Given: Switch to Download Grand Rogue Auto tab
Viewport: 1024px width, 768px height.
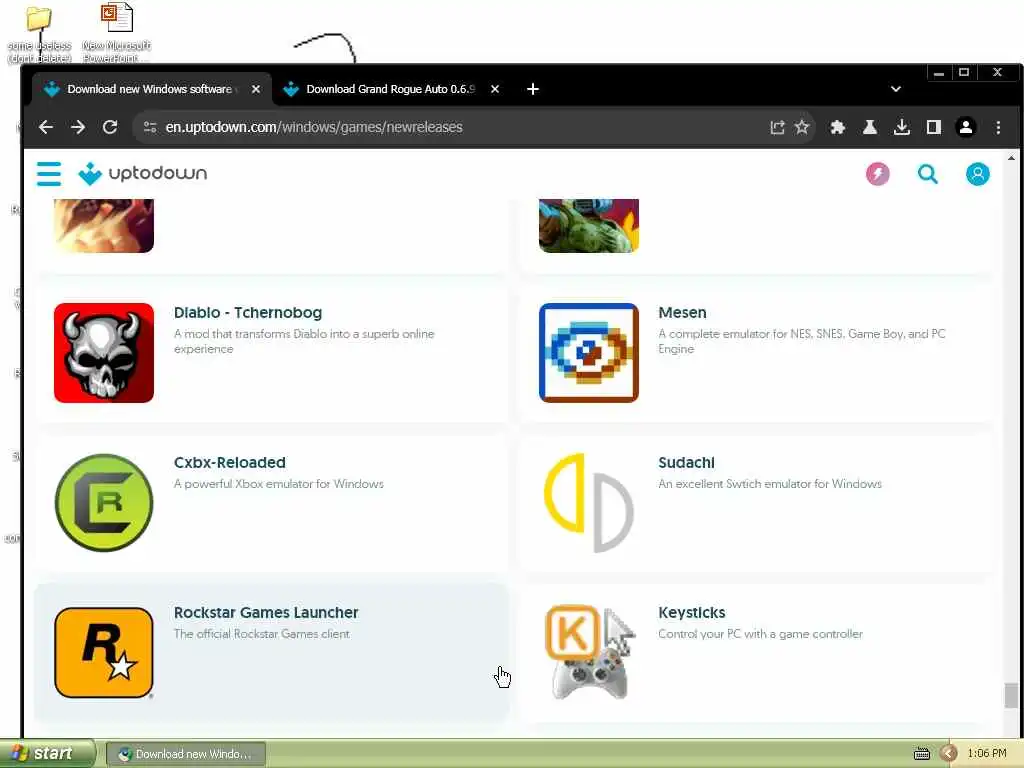Looking at the screenshot, I should pos(392,89).
